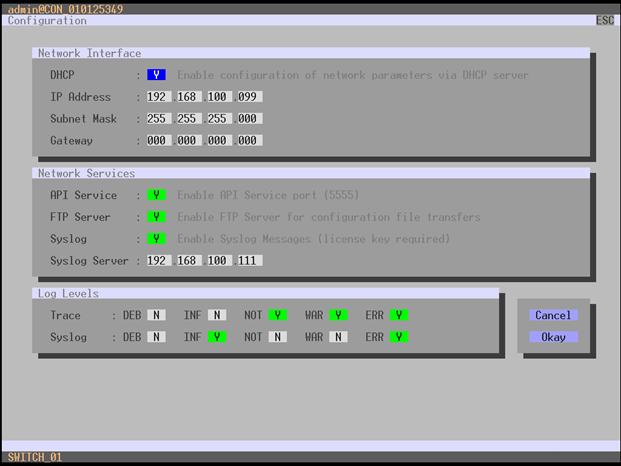Click the Network Interface section header
Viewport: 621px width, 466px height.
tap(311, 53)
